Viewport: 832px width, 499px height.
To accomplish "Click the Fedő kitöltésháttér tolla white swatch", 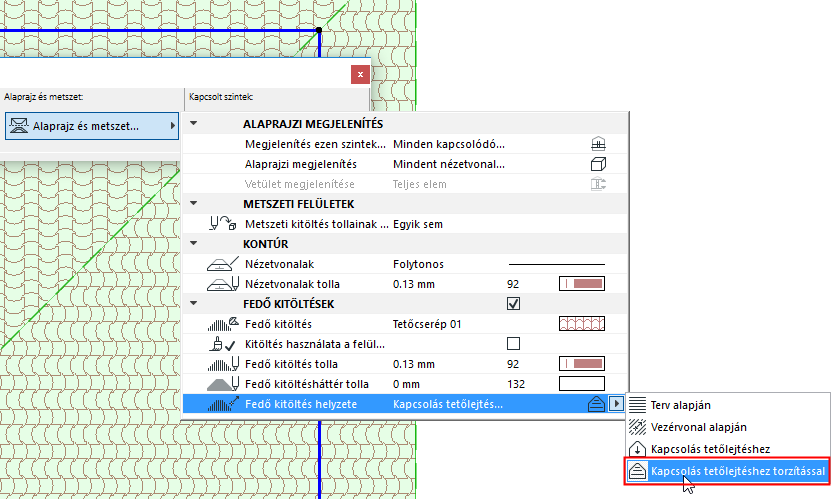I will pyautogui.click(x=582, y=384).
